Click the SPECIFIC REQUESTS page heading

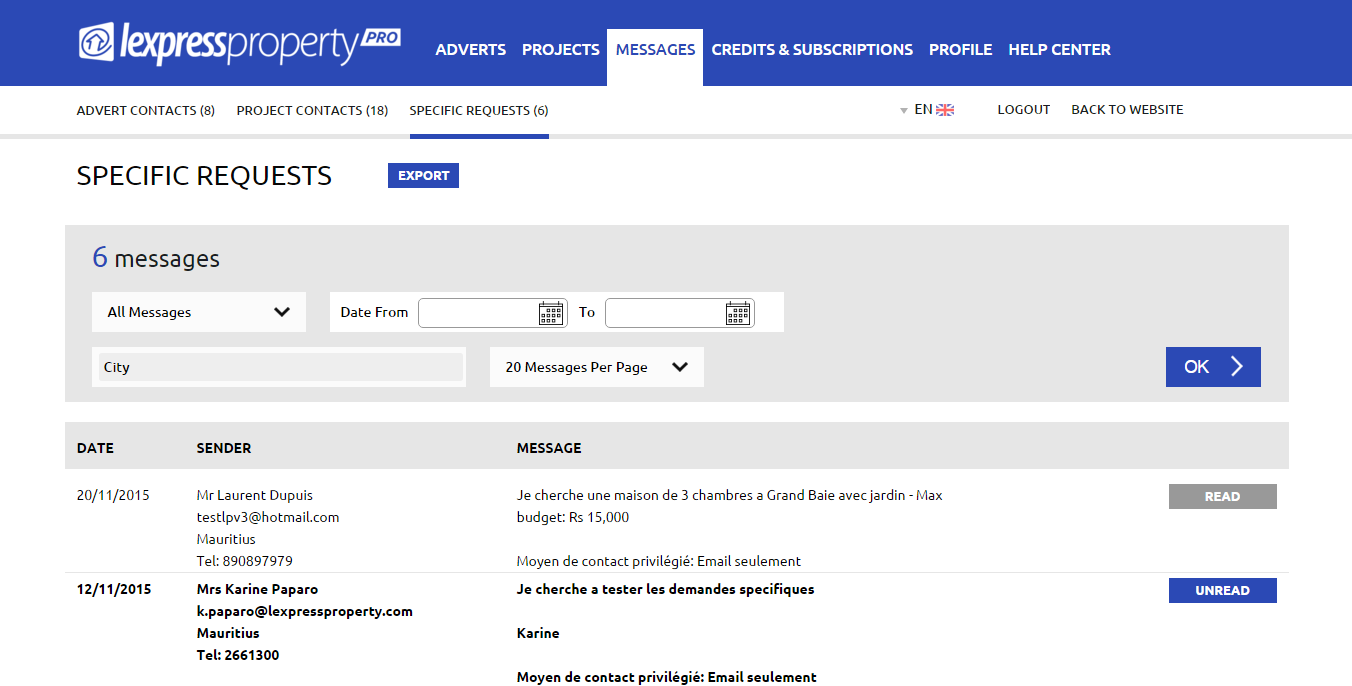coord(204,176)
